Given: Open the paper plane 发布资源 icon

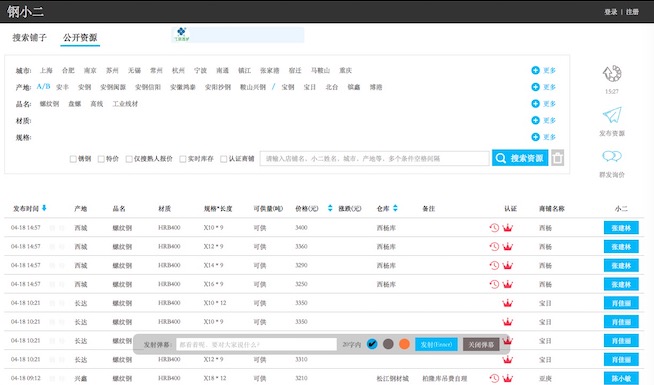Looking at the screenshot, I should [x=612, y=115].
